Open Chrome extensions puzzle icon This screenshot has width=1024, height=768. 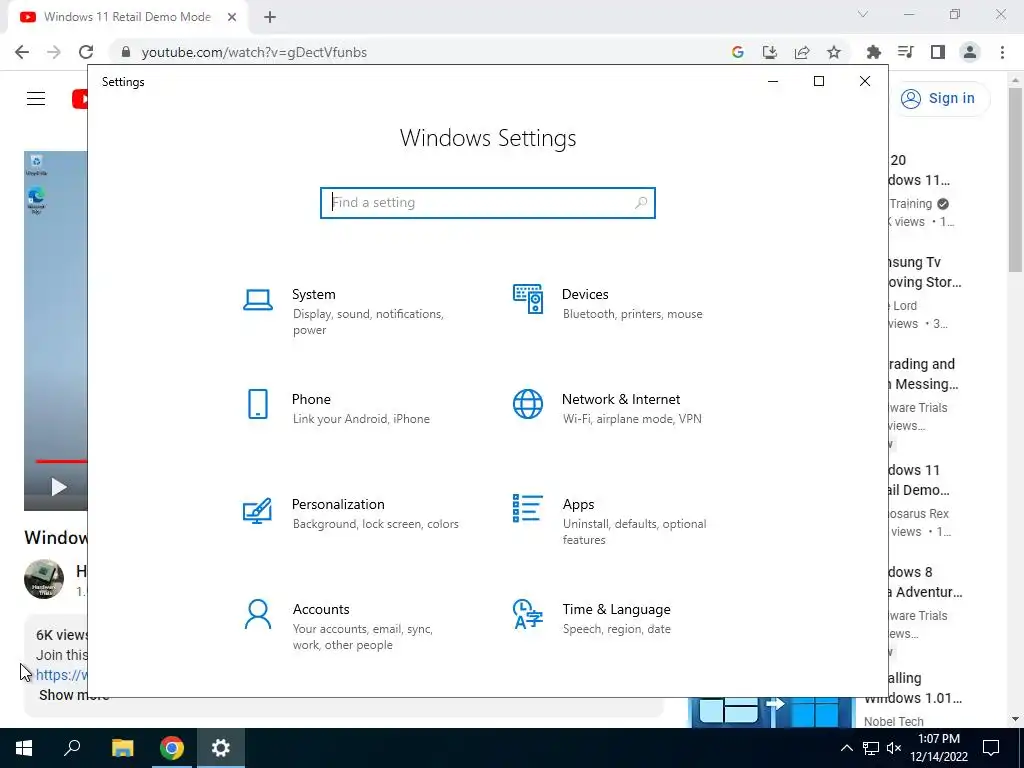click(x=873, y=52)
